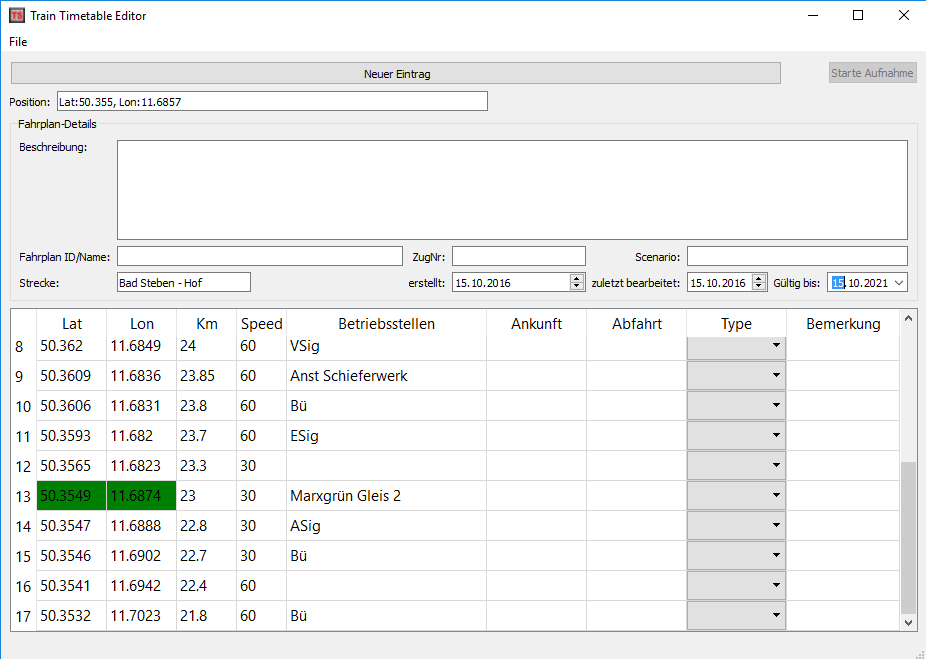This screenshot has height=659, width=926.
Task: Click the Starte Aufnahme button
Action: tap(872, 74)
